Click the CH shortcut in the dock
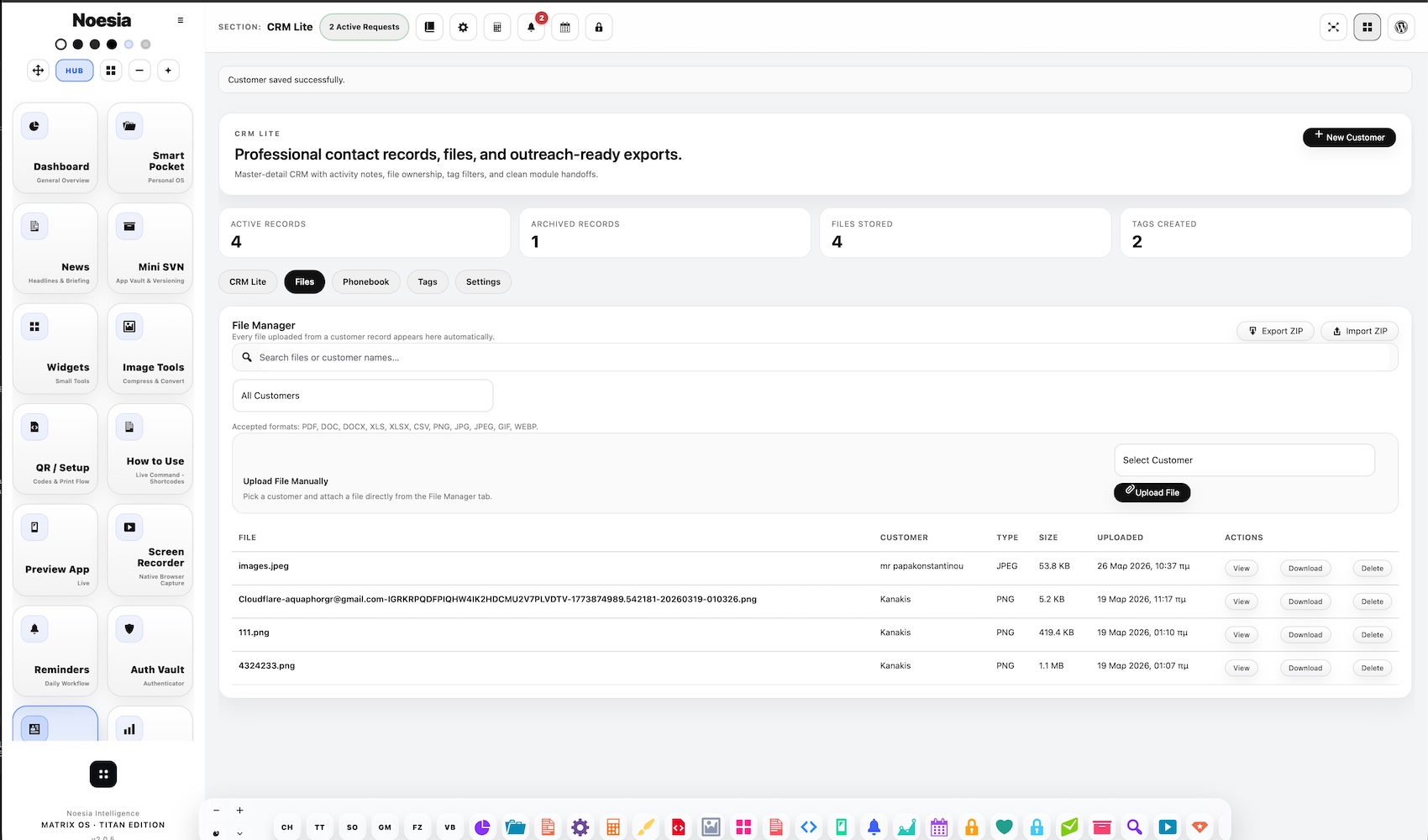The height and width of the screenshot is (840, 1428). pyautogui.click(x=287, y=827)
